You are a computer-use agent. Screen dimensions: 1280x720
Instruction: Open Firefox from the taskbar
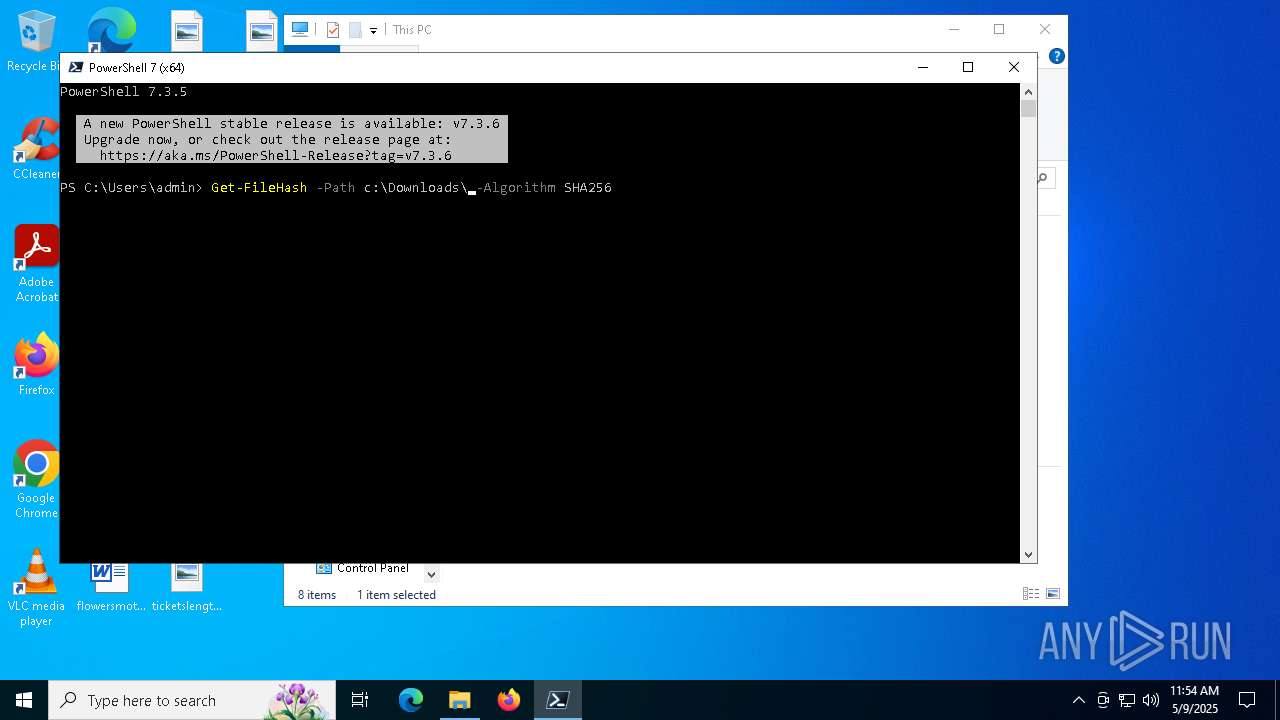[509, 700]
